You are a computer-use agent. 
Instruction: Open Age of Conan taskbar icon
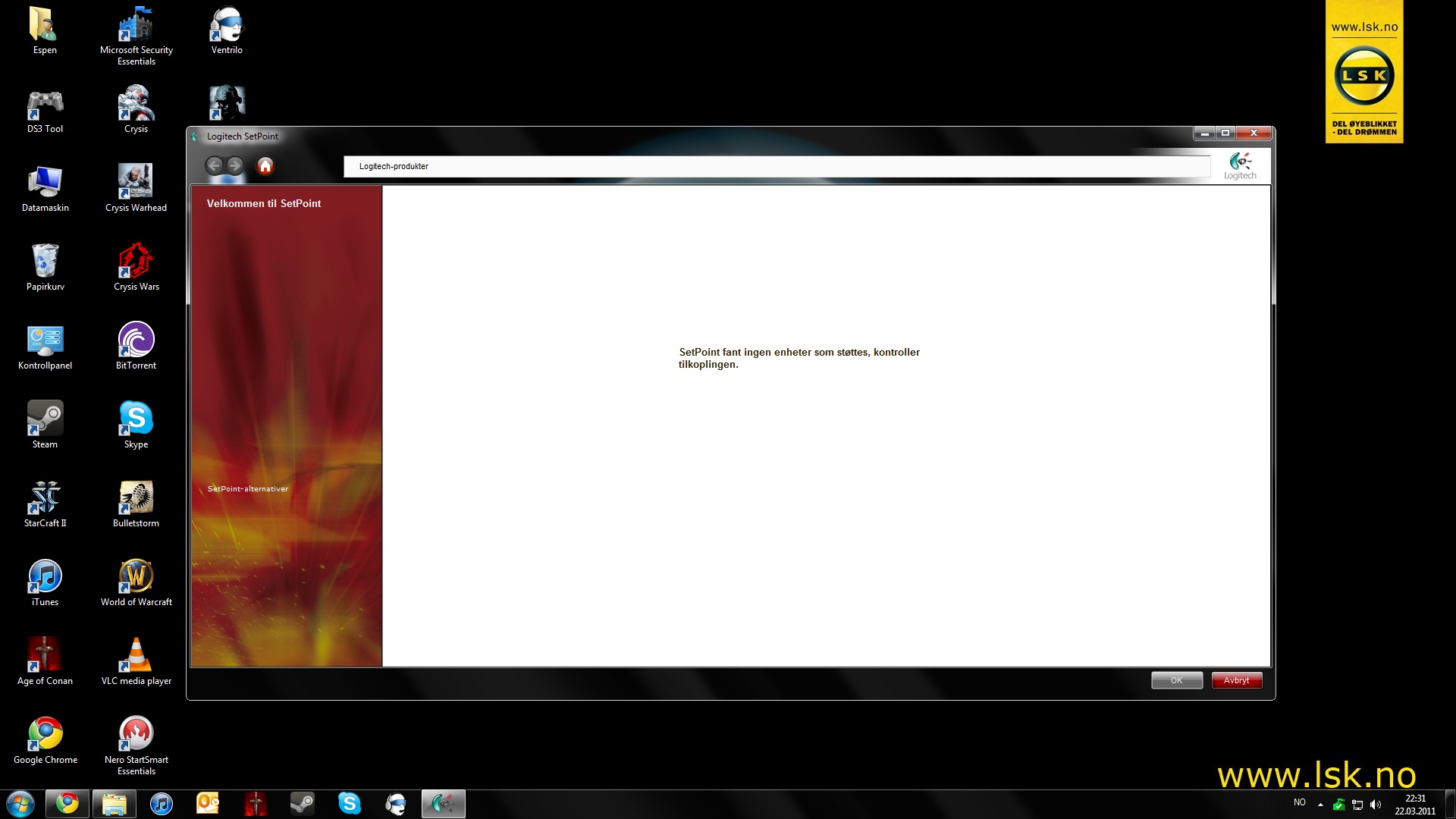coord(255,804)
